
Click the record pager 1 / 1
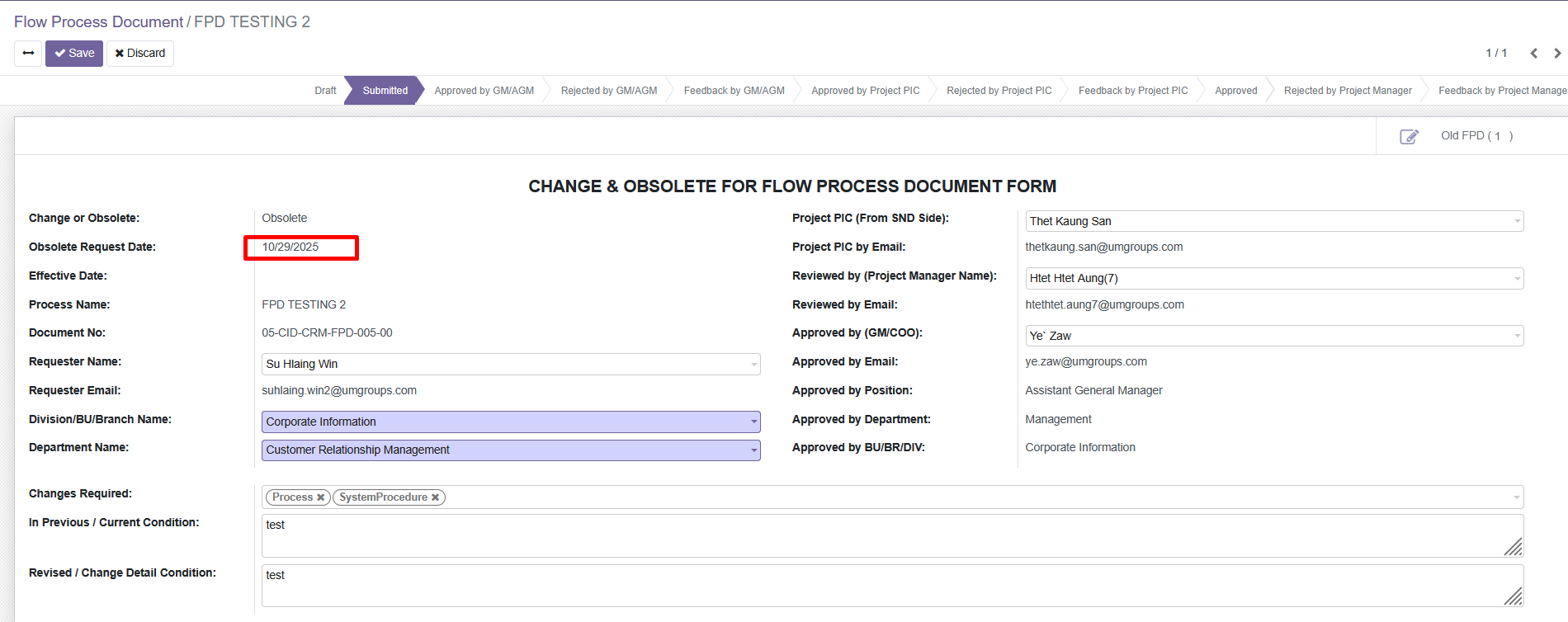[1496, 54]
